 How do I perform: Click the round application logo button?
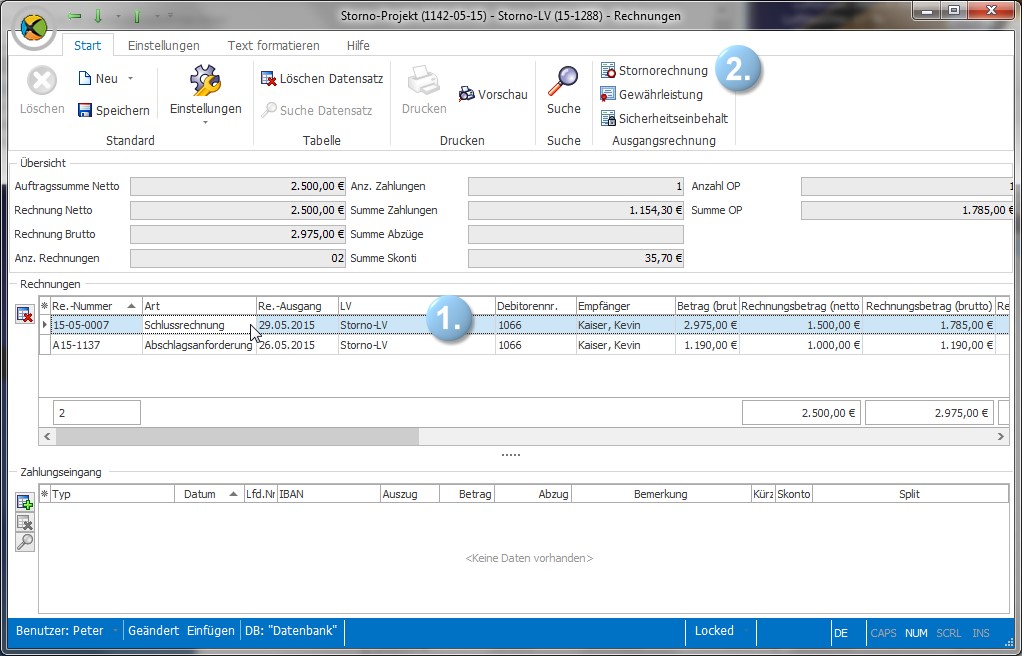(34, 29)
